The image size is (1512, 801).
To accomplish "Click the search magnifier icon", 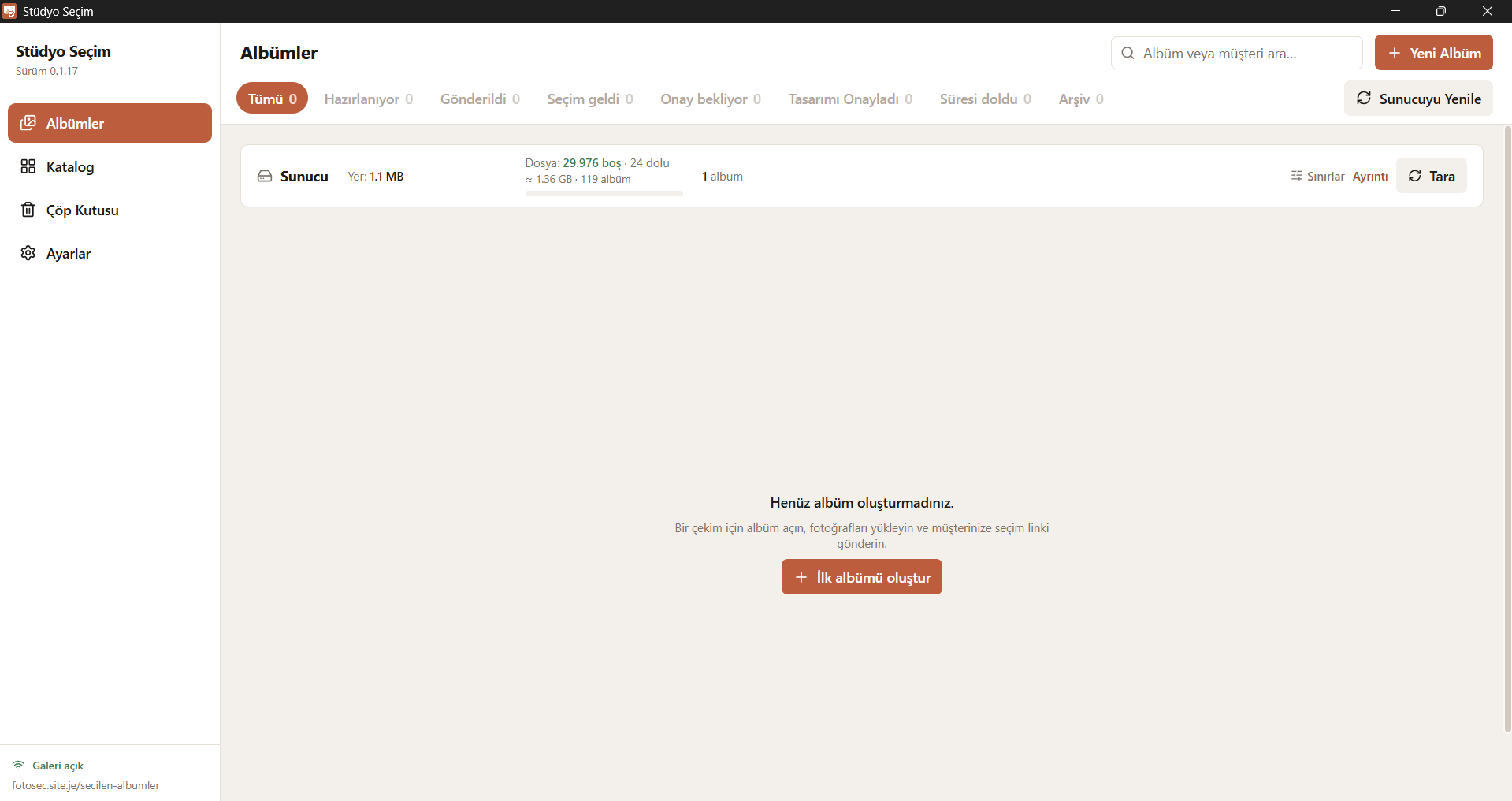I will click(1127, 53).
